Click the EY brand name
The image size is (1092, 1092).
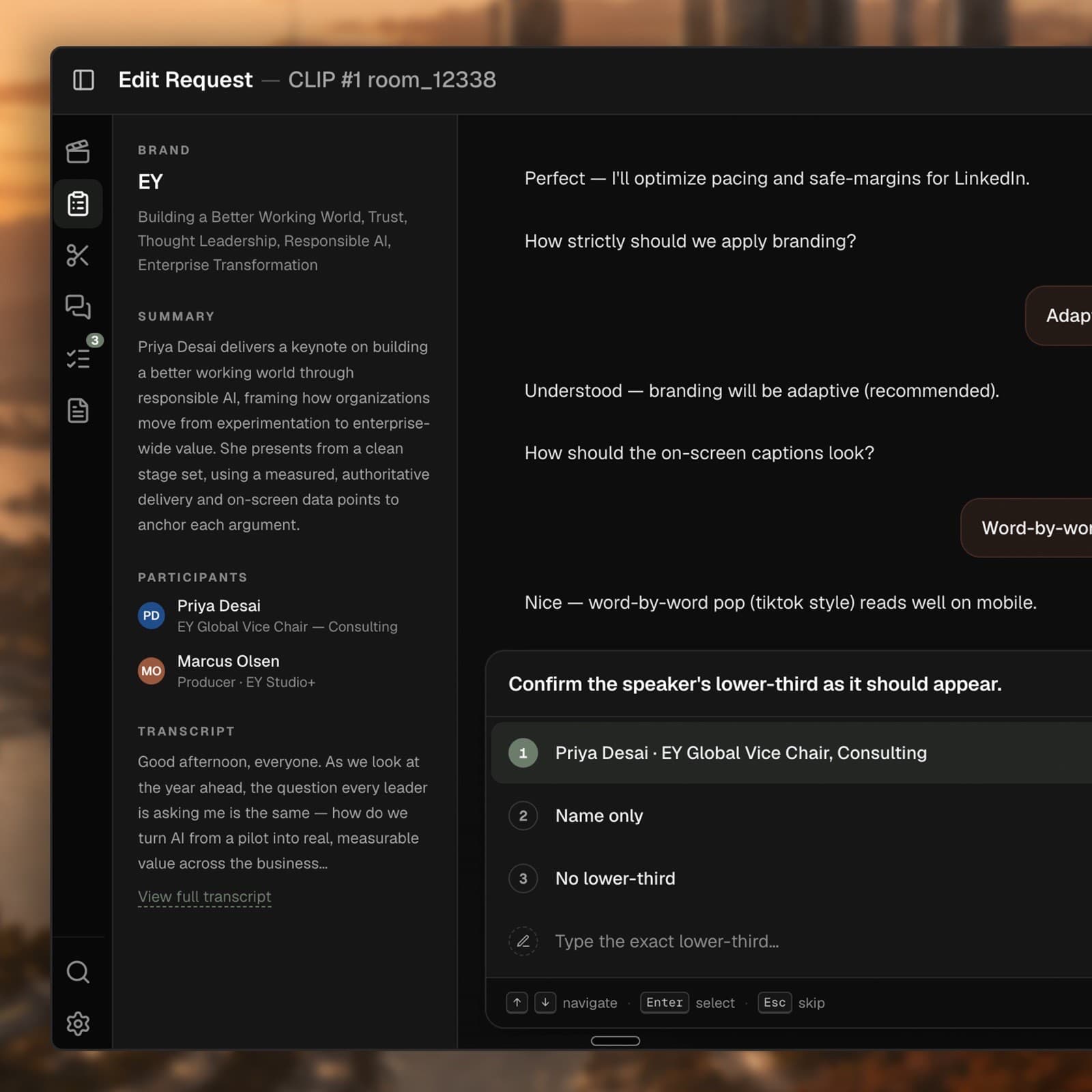150,182
